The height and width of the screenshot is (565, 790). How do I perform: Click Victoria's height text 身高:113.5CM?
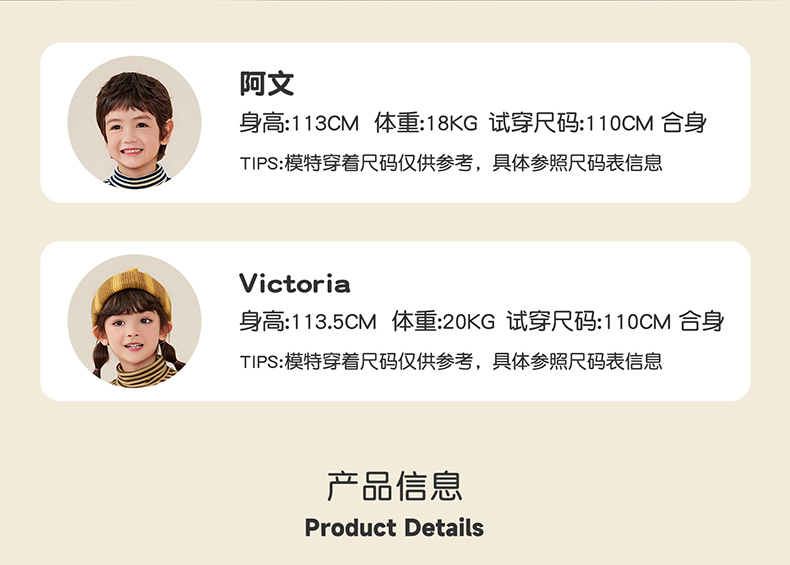(x=307, y=322)
